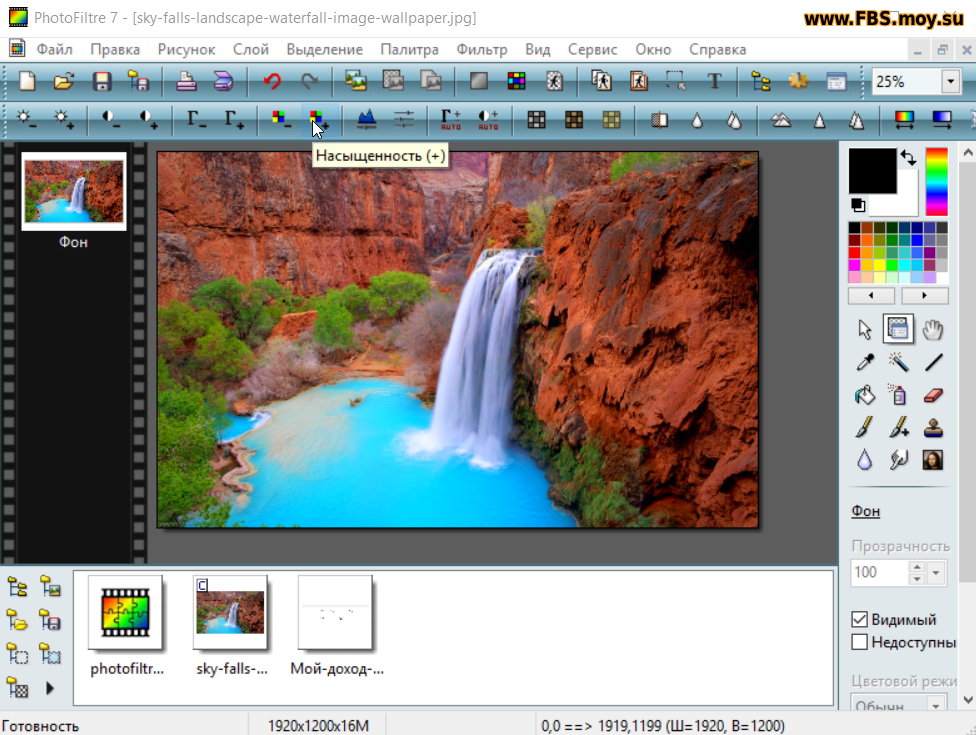Select the Spray can tool

coord(898,395)
